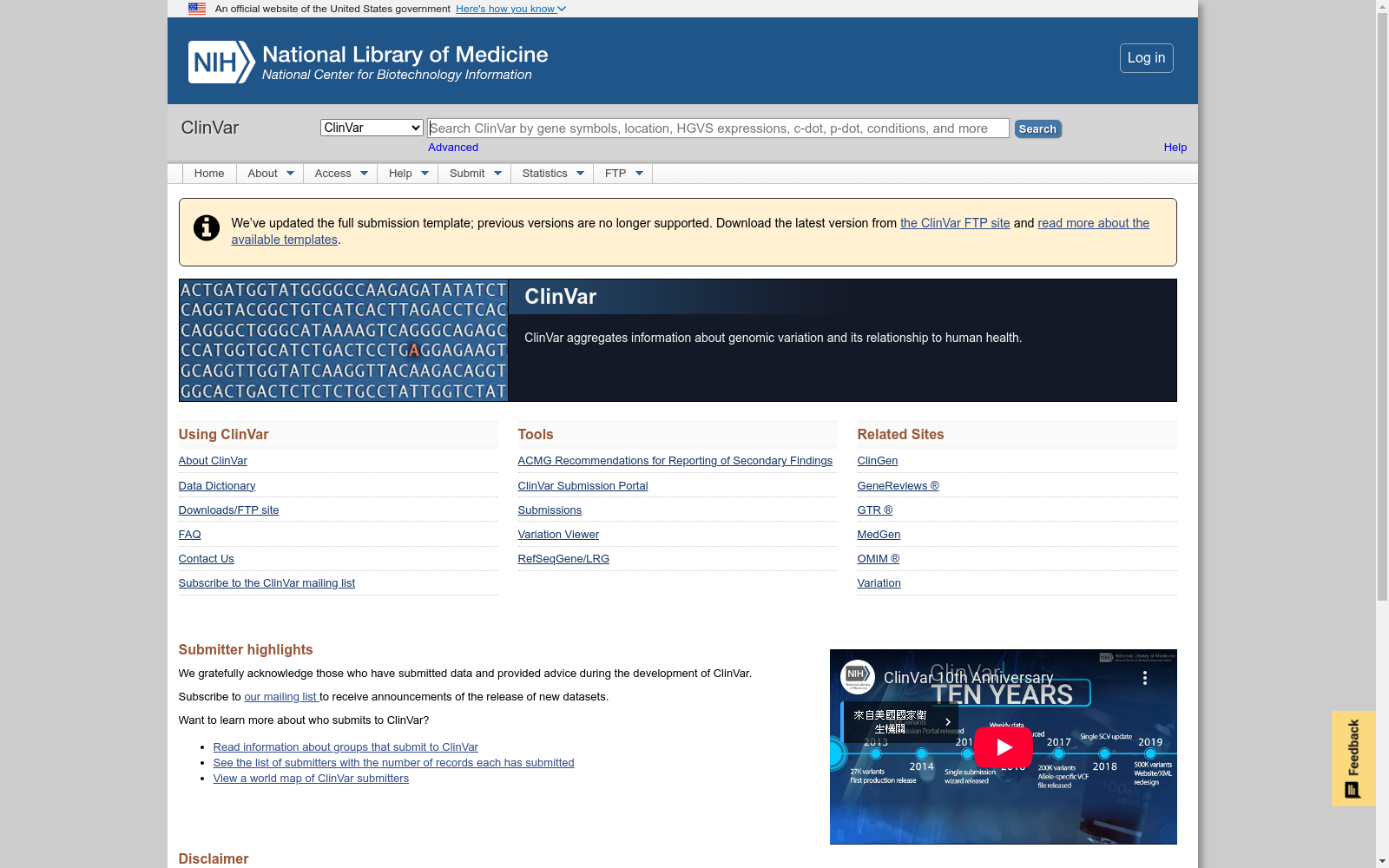Click the page scrollbar up arrow
The width and height of the screenshot is (1389, 868).
(1382, 6)
